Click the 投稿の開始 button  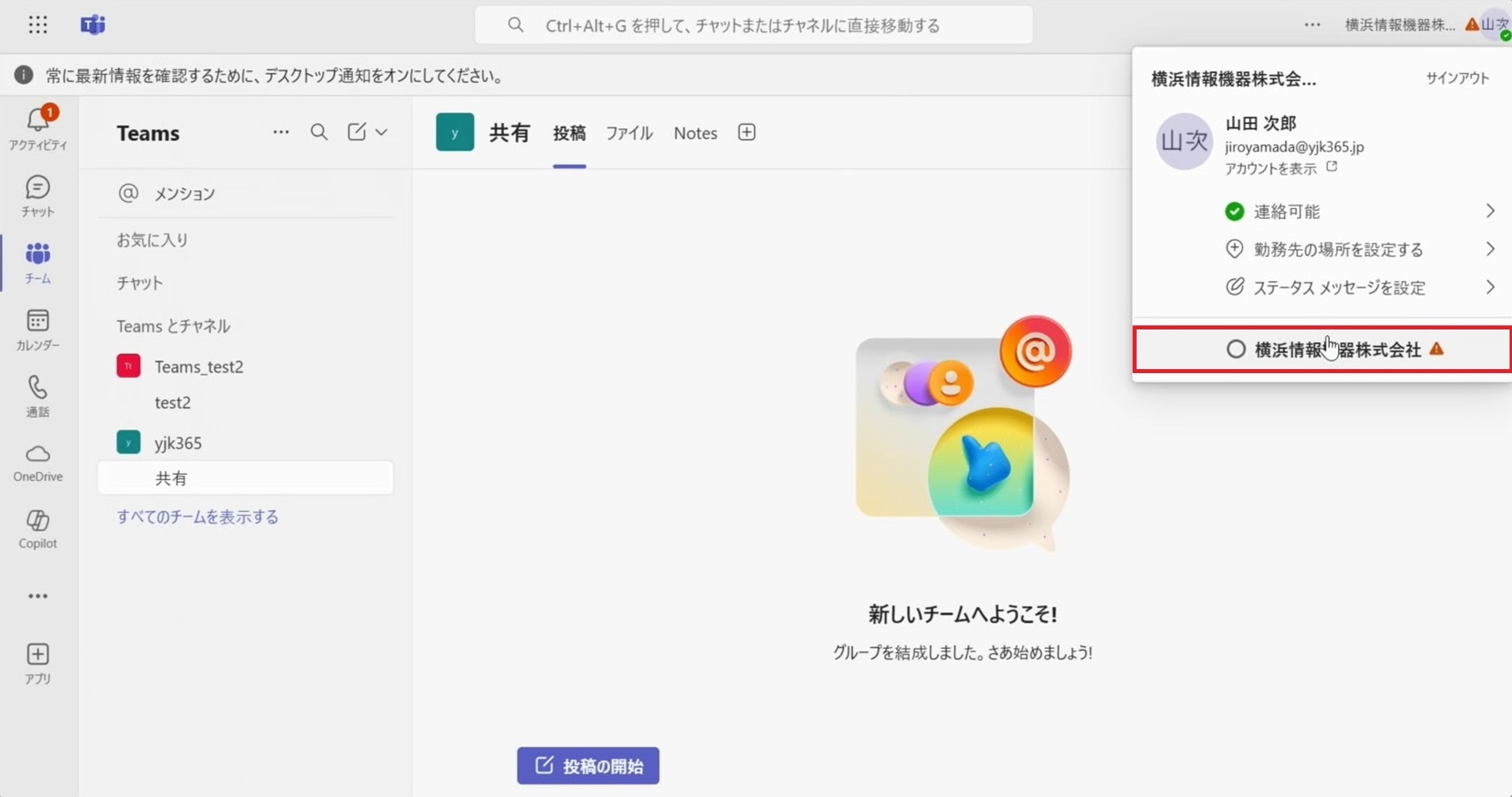tap(588, 765)
